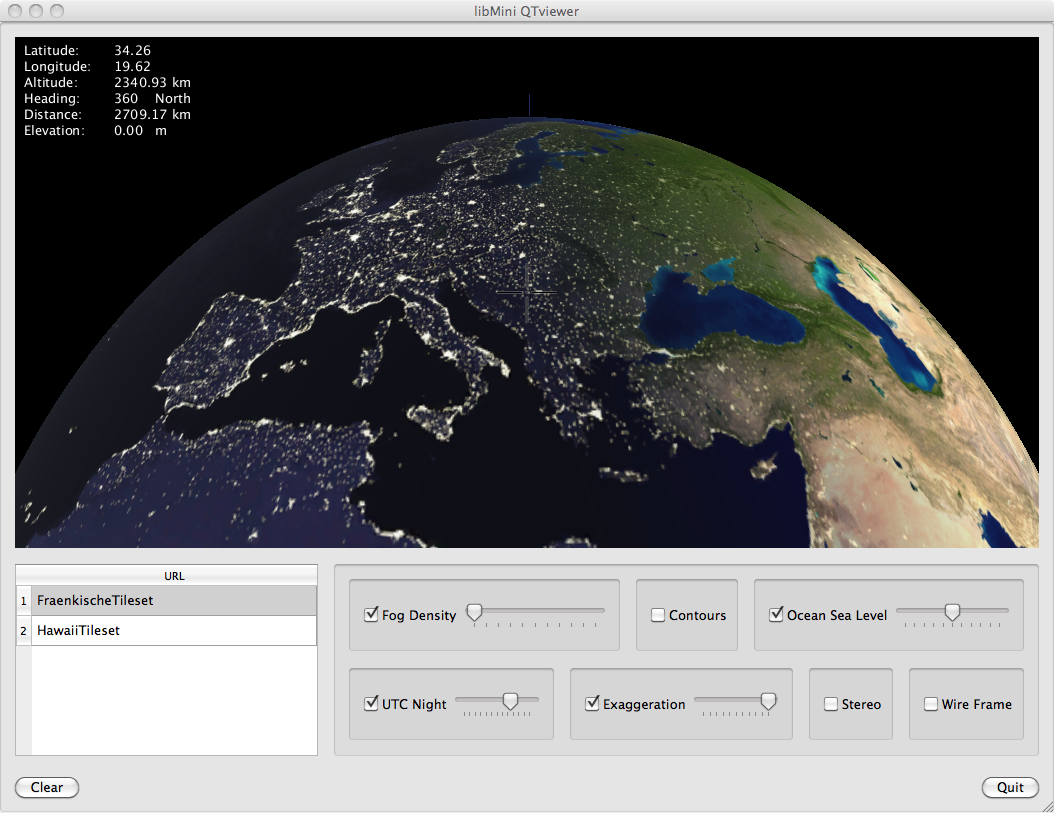Click the crosshair at the globe center
This screenshot has height=813, width=1054.
click(527, 292)
